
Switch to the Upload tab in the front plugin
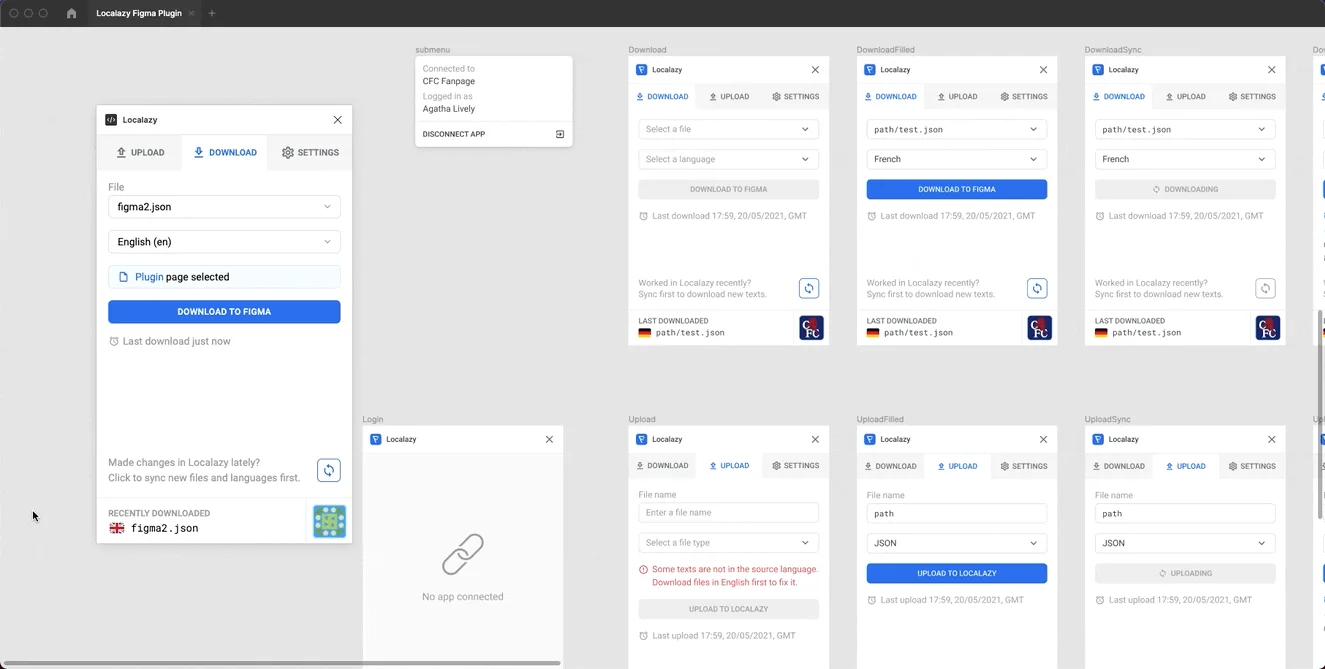point(140,152)
